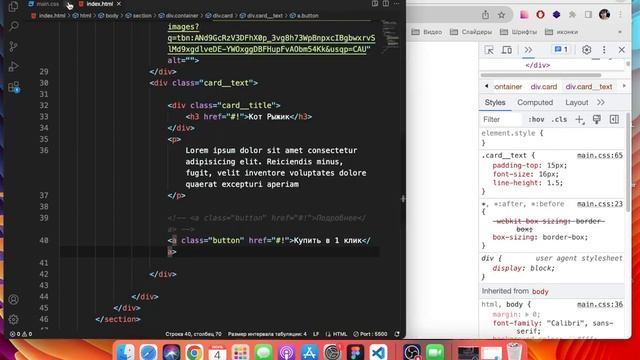640x360 pixels.
Task: Open the Source Control view
Action: coord(13,46)
